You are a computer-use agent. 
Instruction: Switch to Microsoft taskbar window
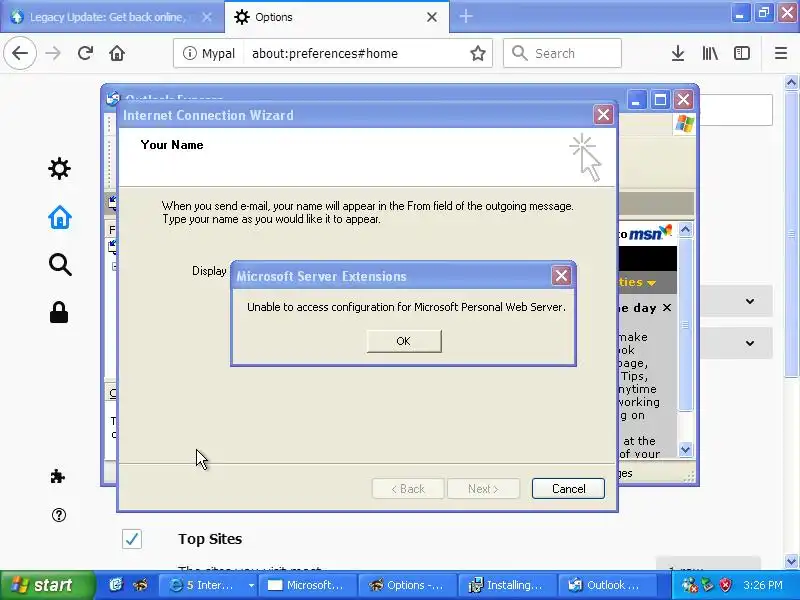click(x=308, y=585)
